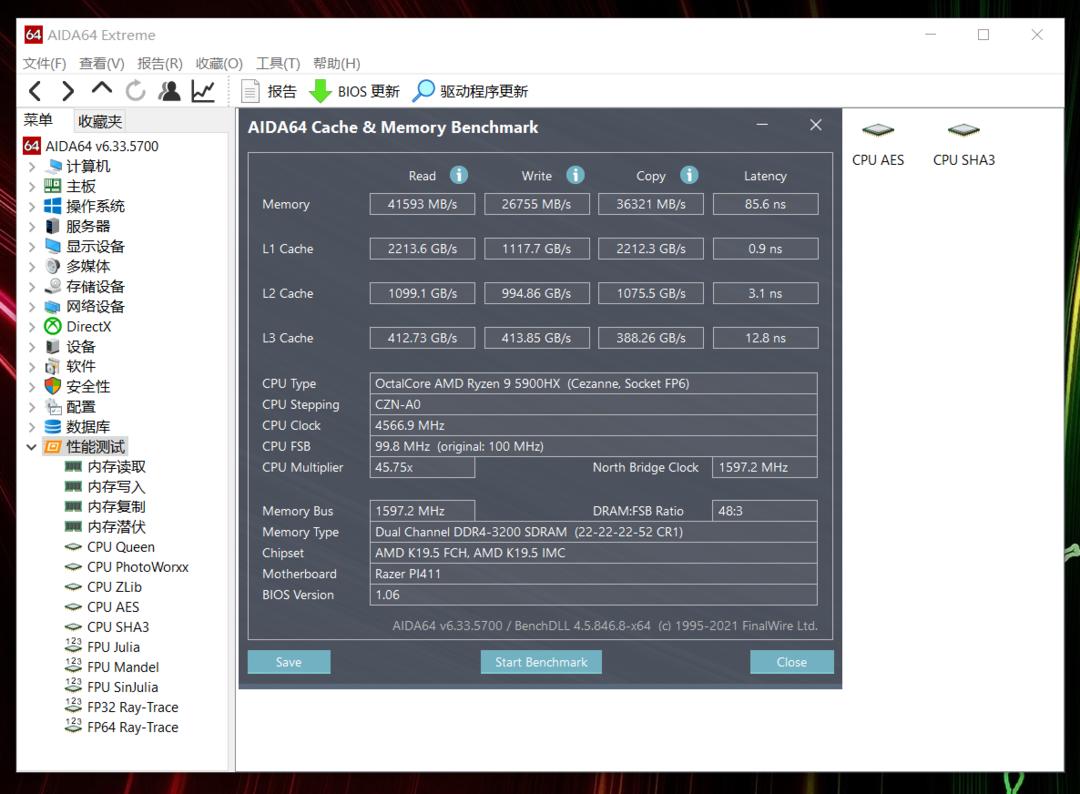Expand the 配置 node chevron

(x=32, y=407)
